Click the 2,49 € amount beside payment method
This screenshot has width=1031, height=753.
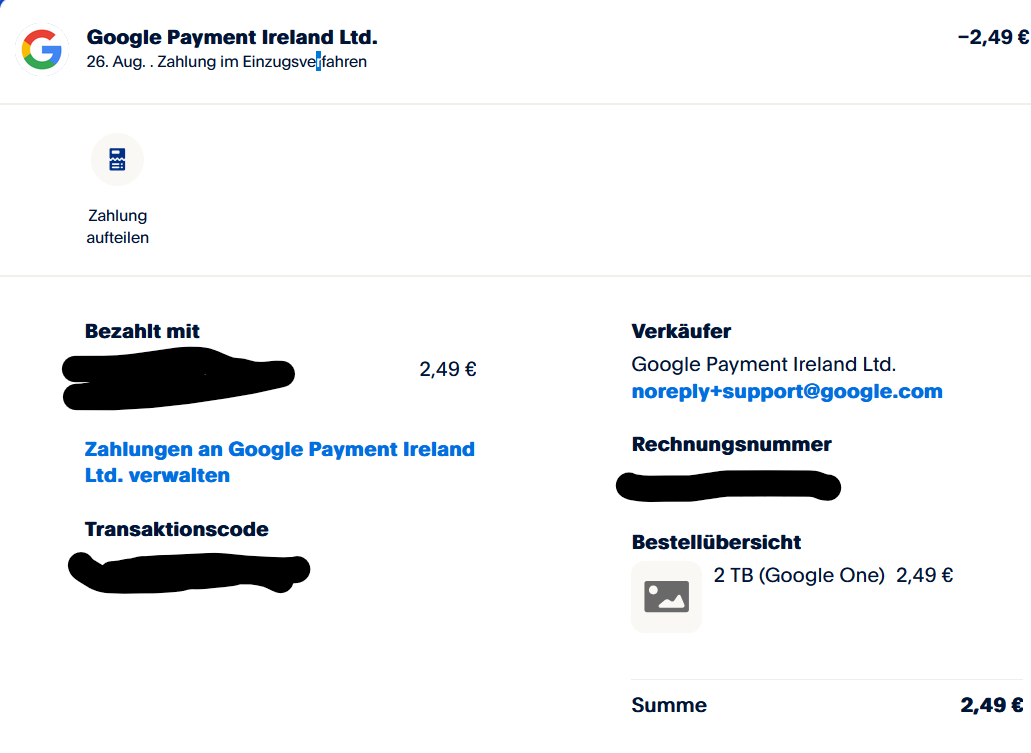coord(448,369)
